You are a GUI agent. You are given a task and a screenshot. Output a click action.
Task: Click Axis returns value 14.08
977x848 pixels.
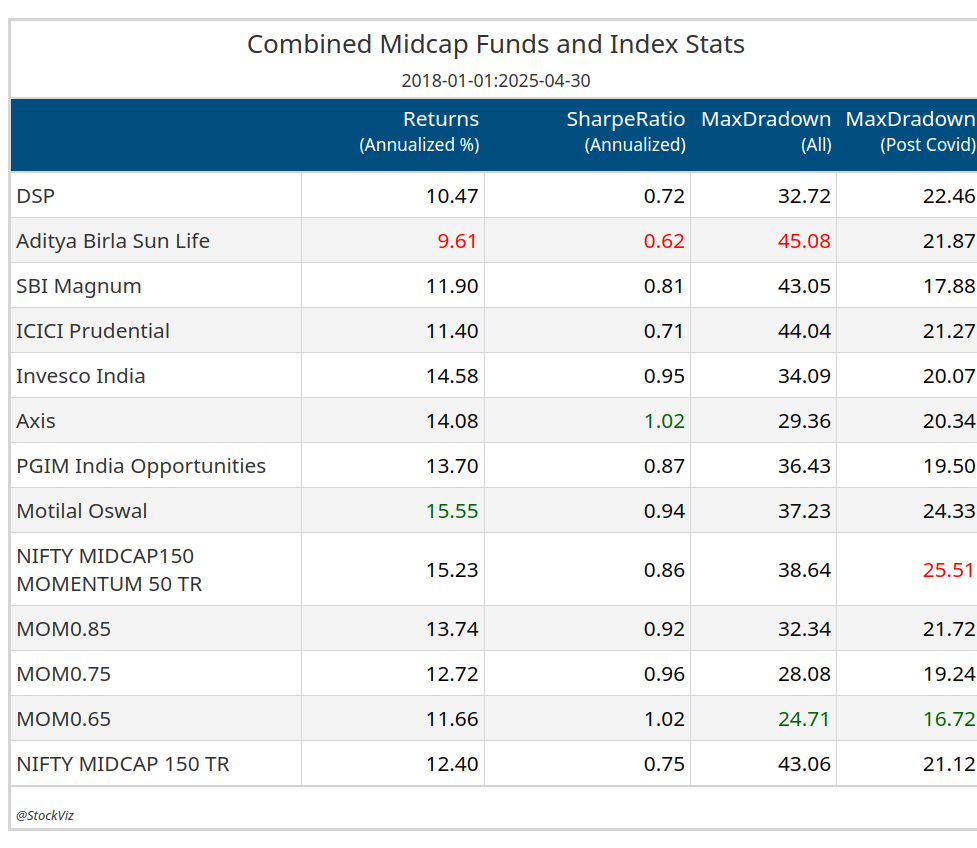click(452, 421)
